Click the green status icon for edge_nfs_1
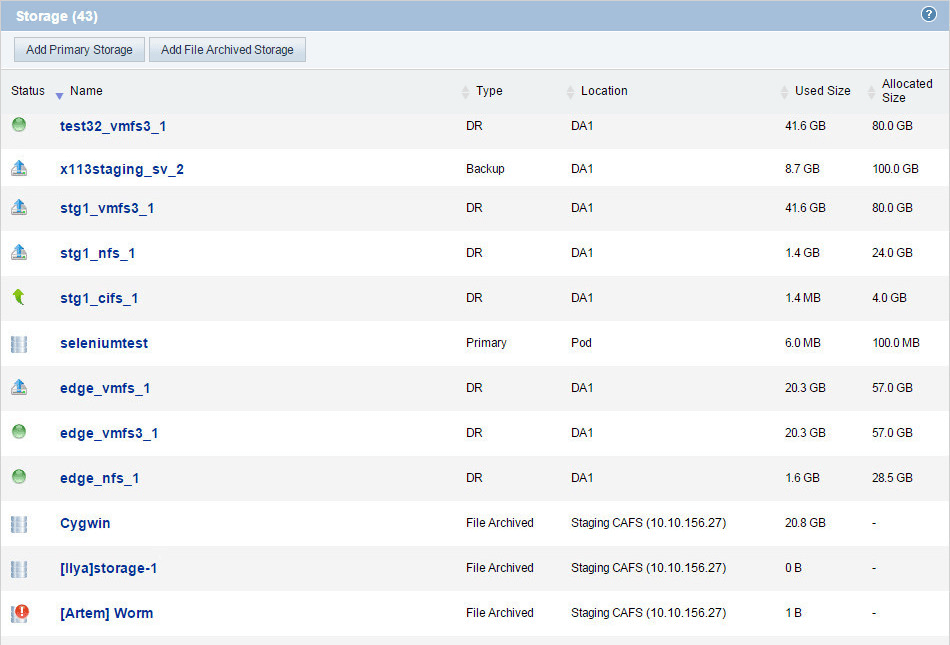This screenshot has height=645, width=950. coord(19,477)
